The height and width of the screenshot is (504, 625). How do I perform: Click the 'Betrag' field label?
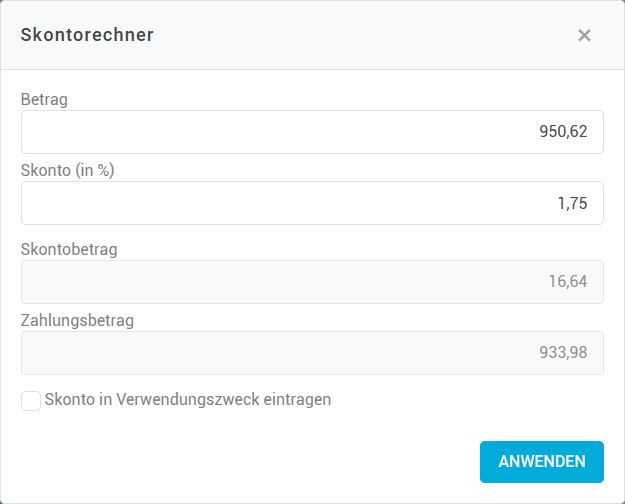coord(44,99)
